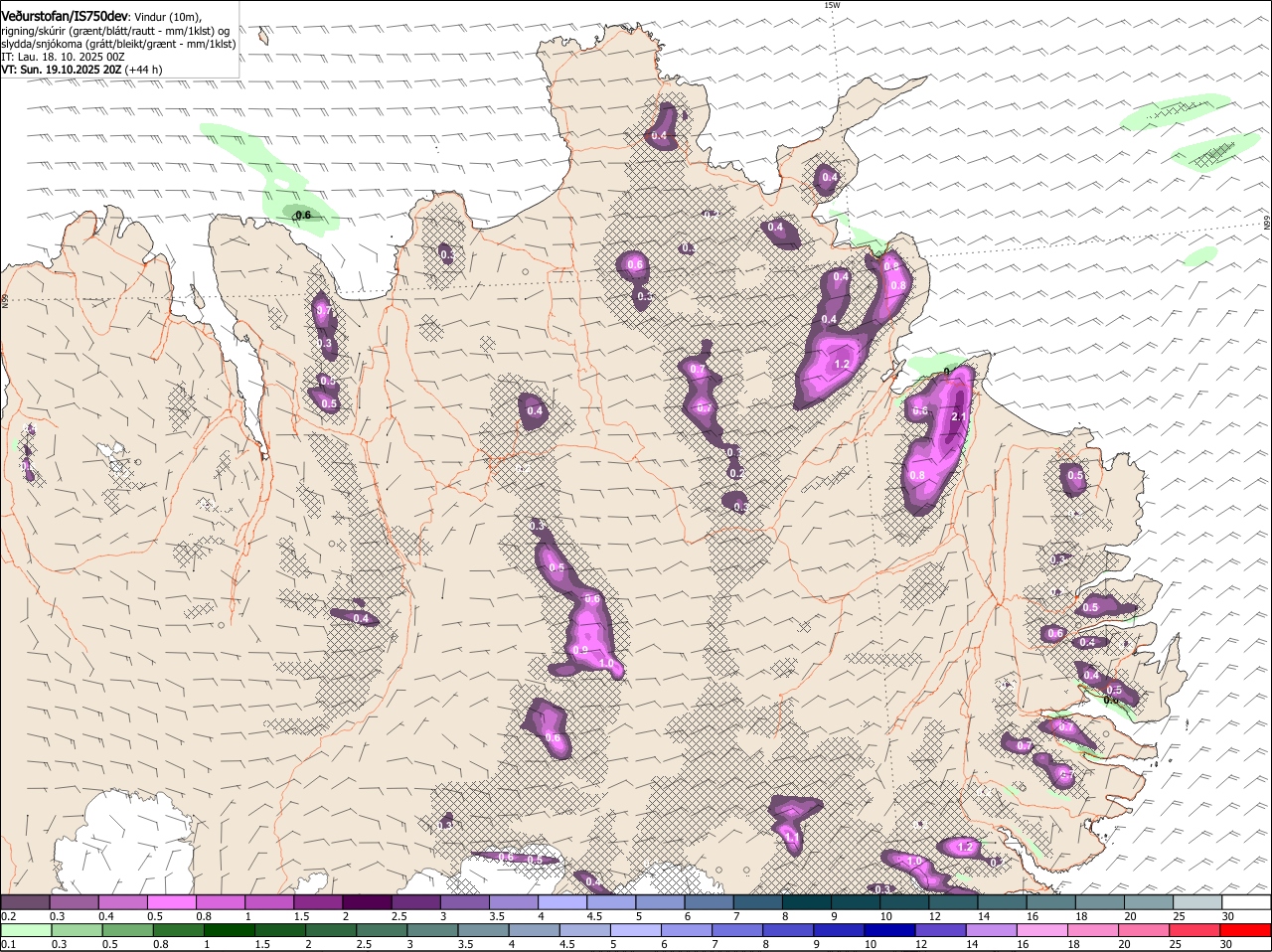The width and height of the screenshot is (1272, 952).
Task: Click the black '0.6' label in offshore green patch
Action: 303,215
